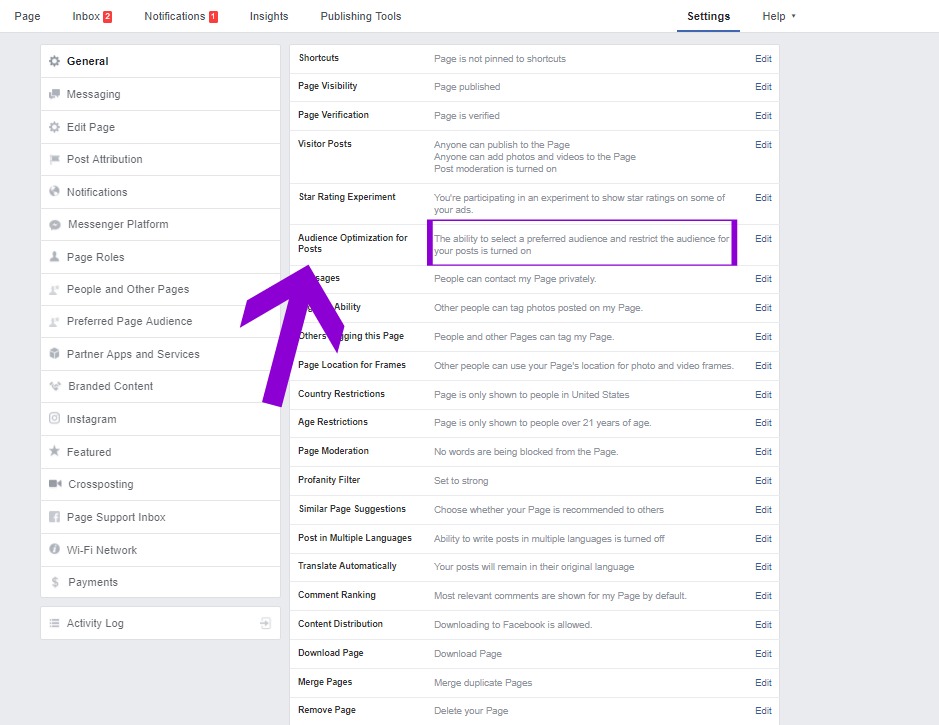The image size is (939, 725).
Task: Click the Payments dollar sign icon
Action: point(55,582)
